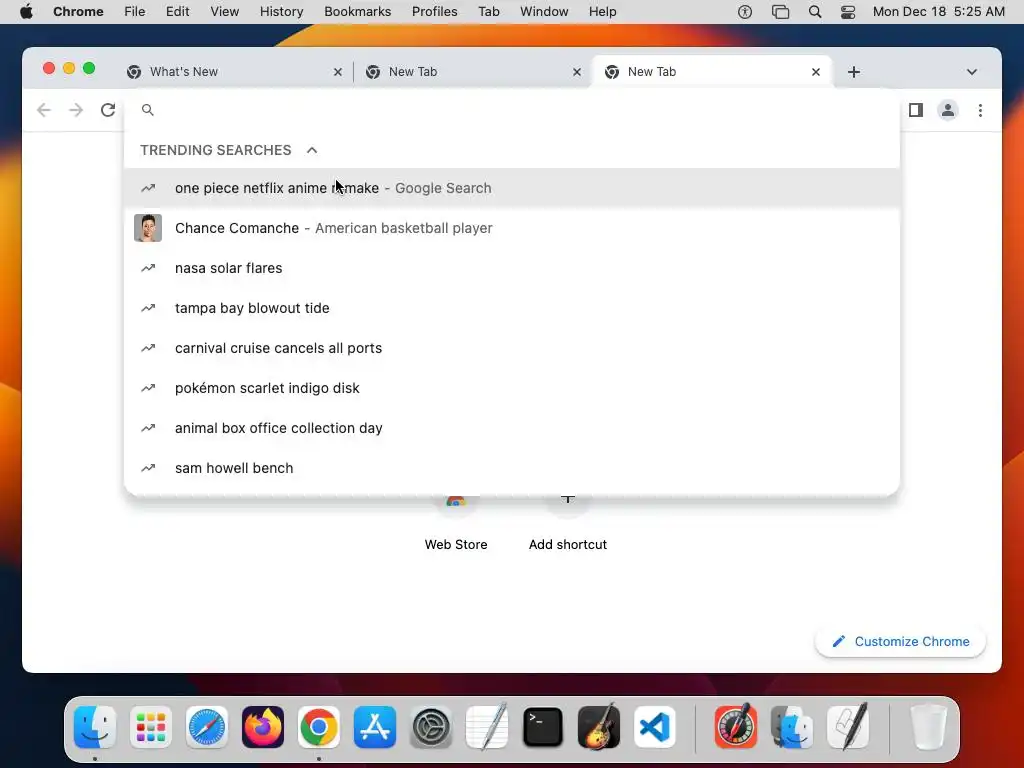Click Chance Comanche thumbnail photo
This screenshot has width=1024, height=768.
[148, 228]
